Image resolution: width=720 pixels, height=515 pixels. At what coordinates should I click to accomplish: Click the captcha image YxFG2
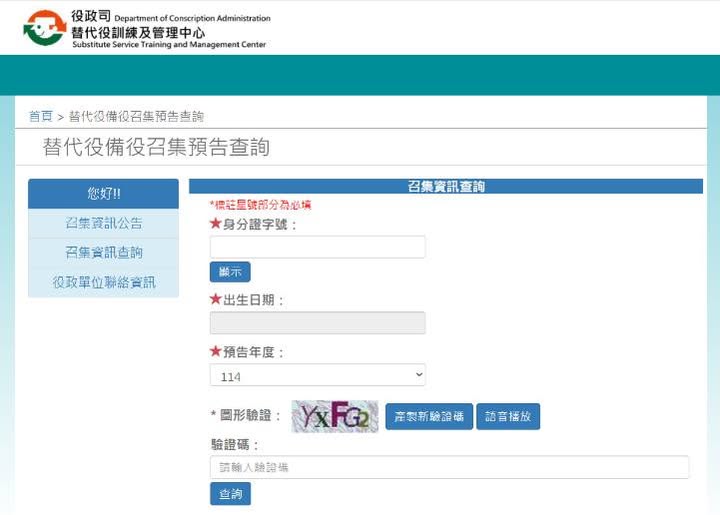[335, 416]
